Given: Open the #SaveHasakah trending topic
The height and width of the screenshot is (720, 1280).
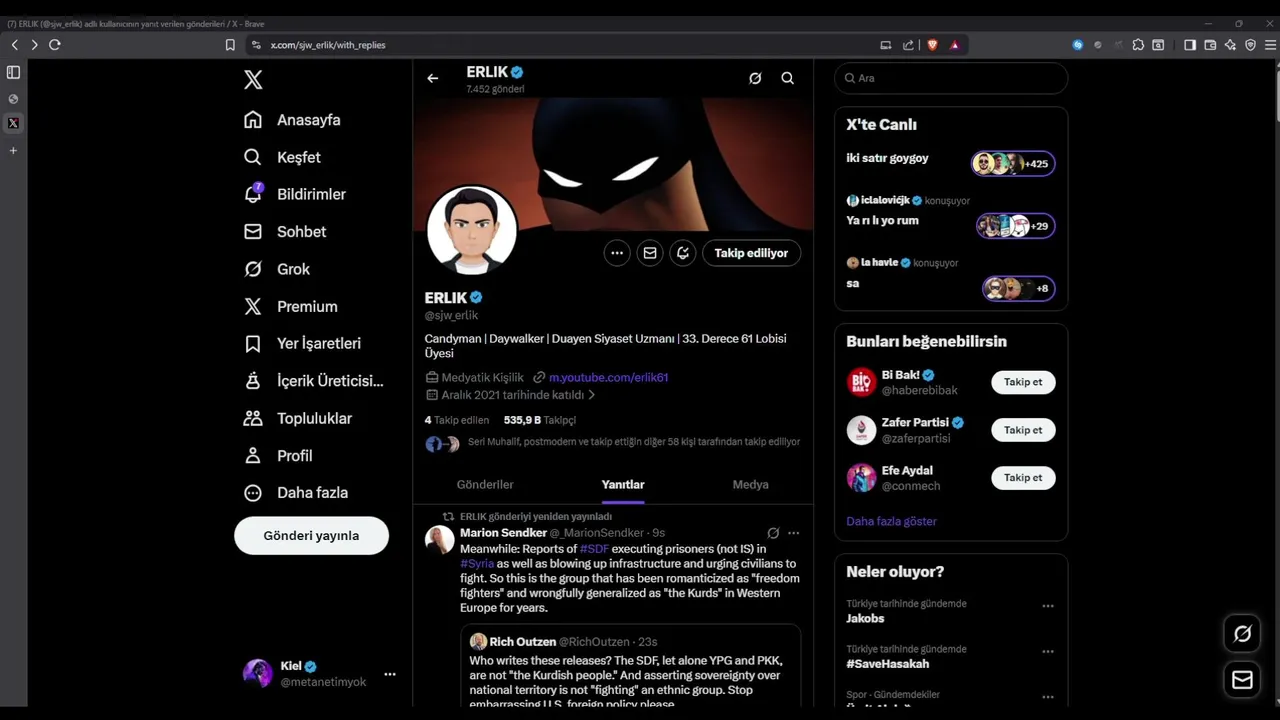Looking at the screenshot, I should pos(887,664).
